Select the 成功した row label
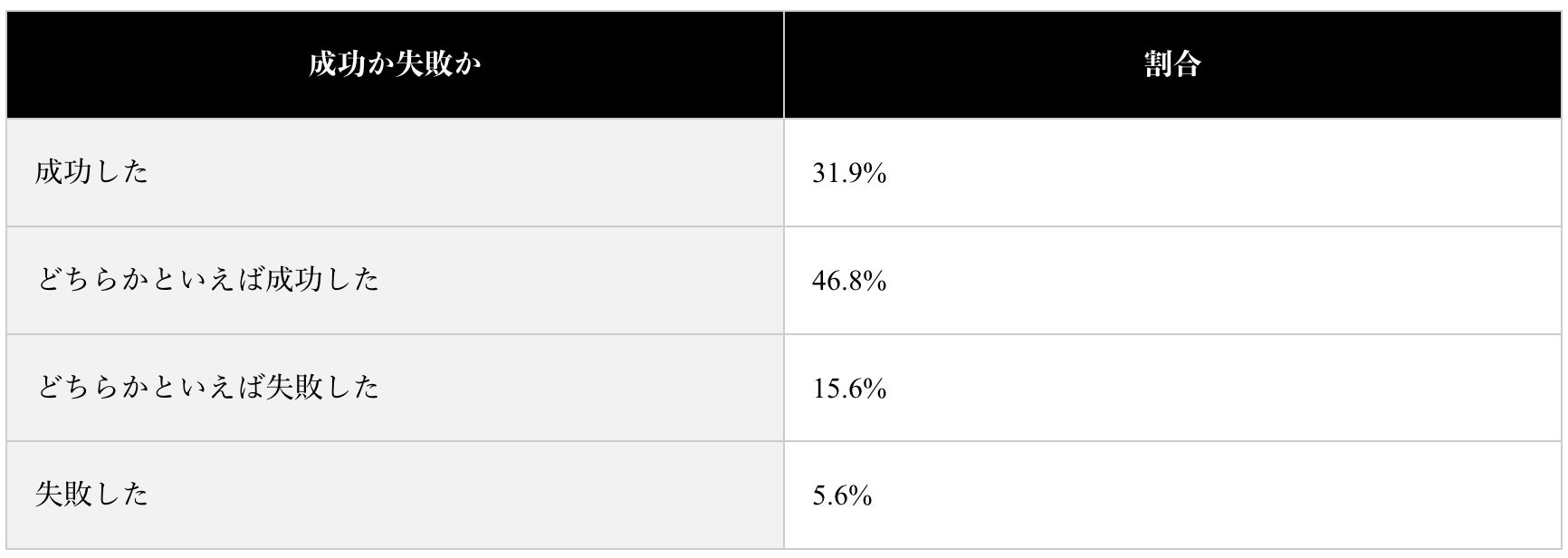The height and width of the screenshot is (558, 1568). [x=91, y=172]
